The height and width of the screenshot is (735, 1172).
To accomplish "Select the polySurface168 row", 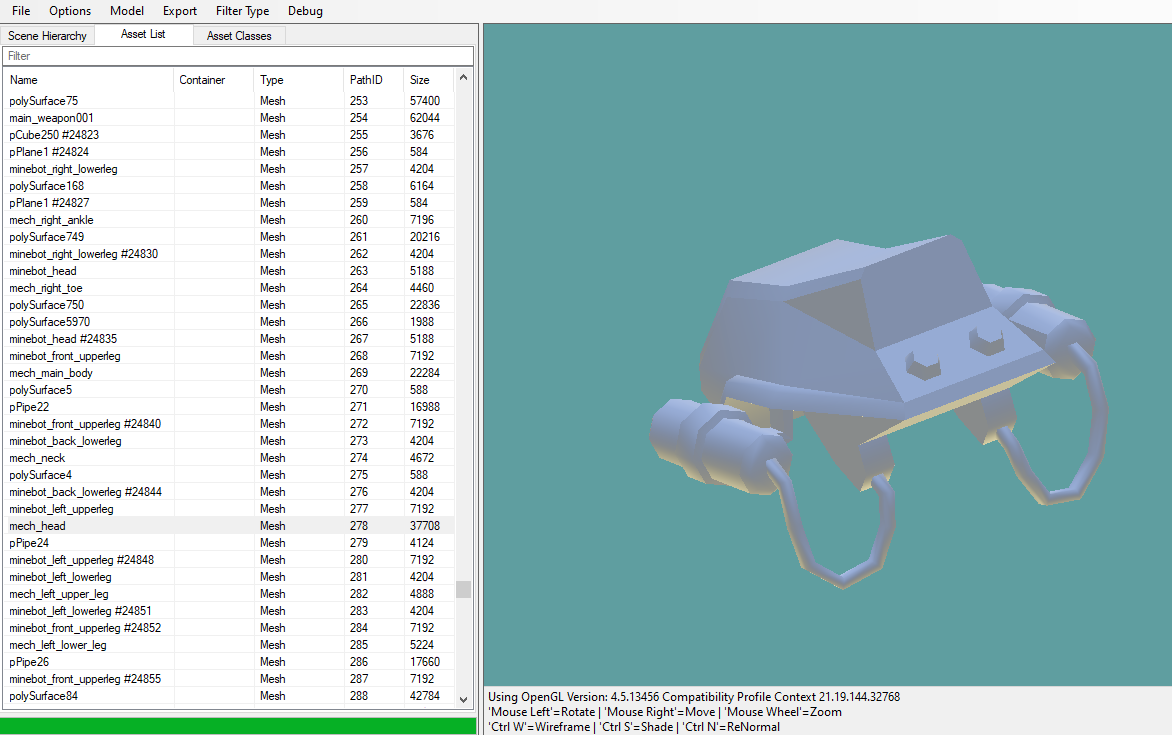I will click(x=229, y=186).
